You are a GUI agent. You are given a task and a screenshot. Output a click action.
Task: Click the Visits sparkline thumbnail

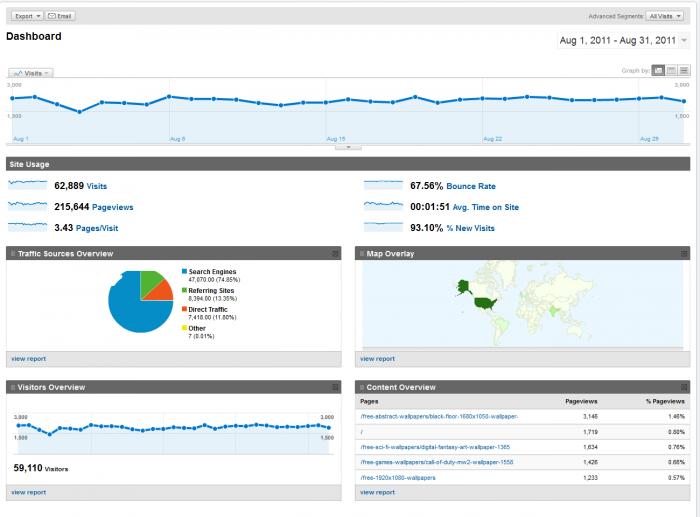click(28, 184)
